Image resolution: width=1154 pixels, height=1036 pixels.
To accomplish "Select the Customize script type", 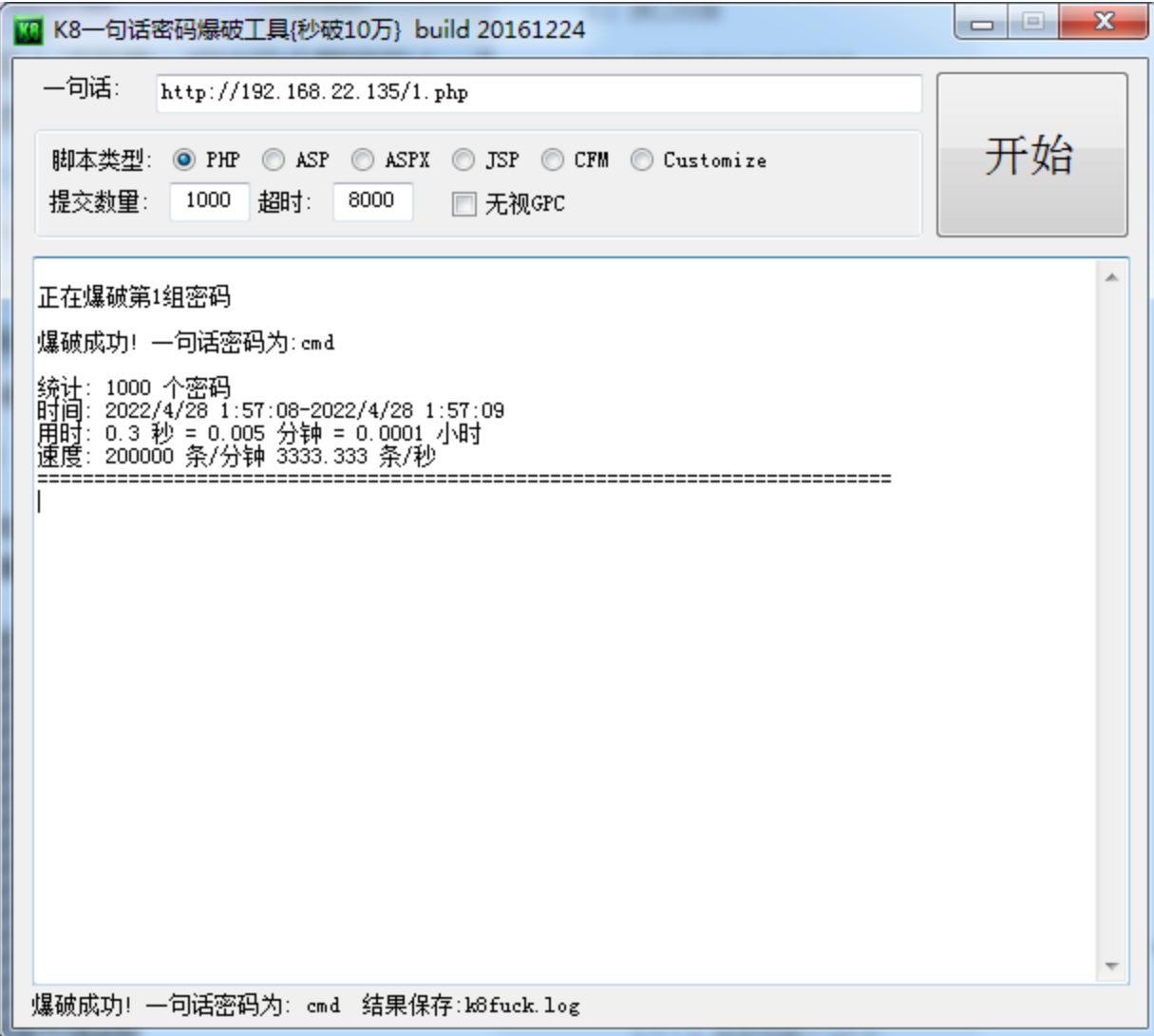I will click(x=641, y=160).
